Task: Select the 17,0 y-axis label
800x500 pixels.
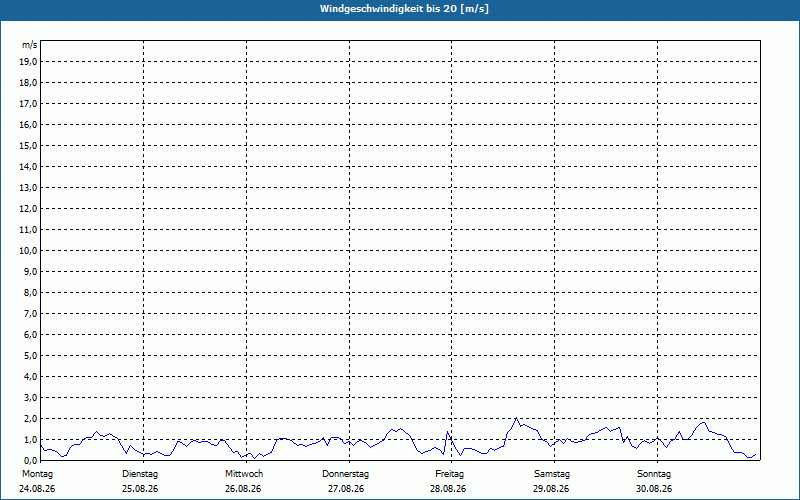Action: pyautogui.click(x=29, y=104)
